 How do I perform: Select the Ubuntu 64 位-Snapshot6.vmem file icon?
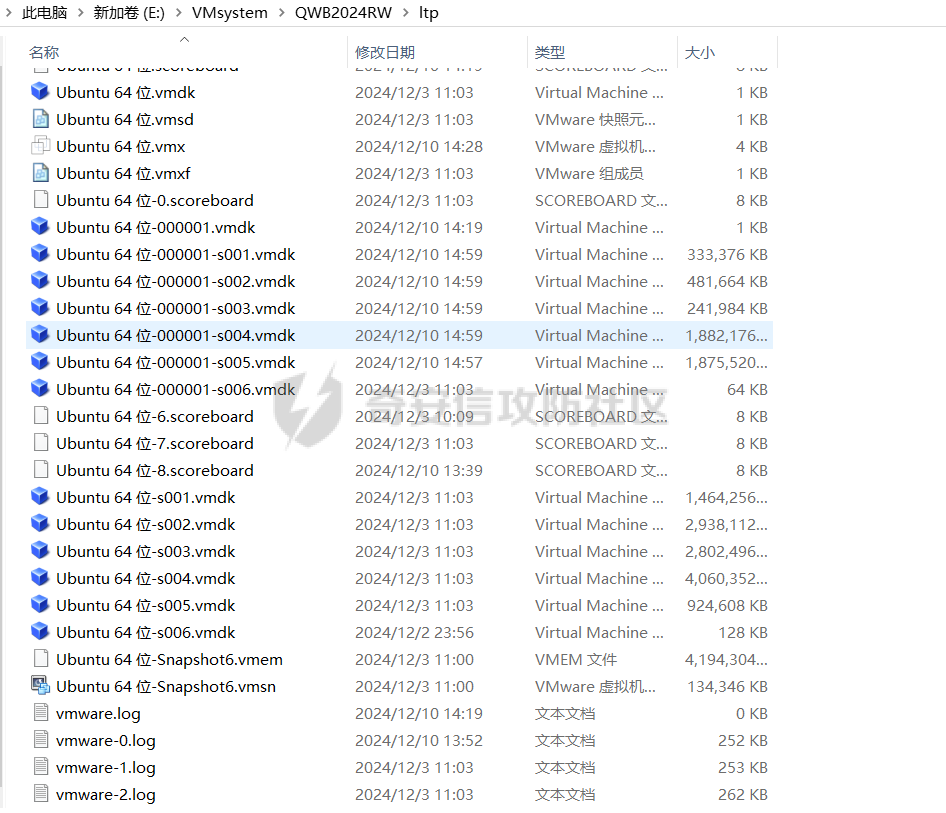tap(40, 659)
